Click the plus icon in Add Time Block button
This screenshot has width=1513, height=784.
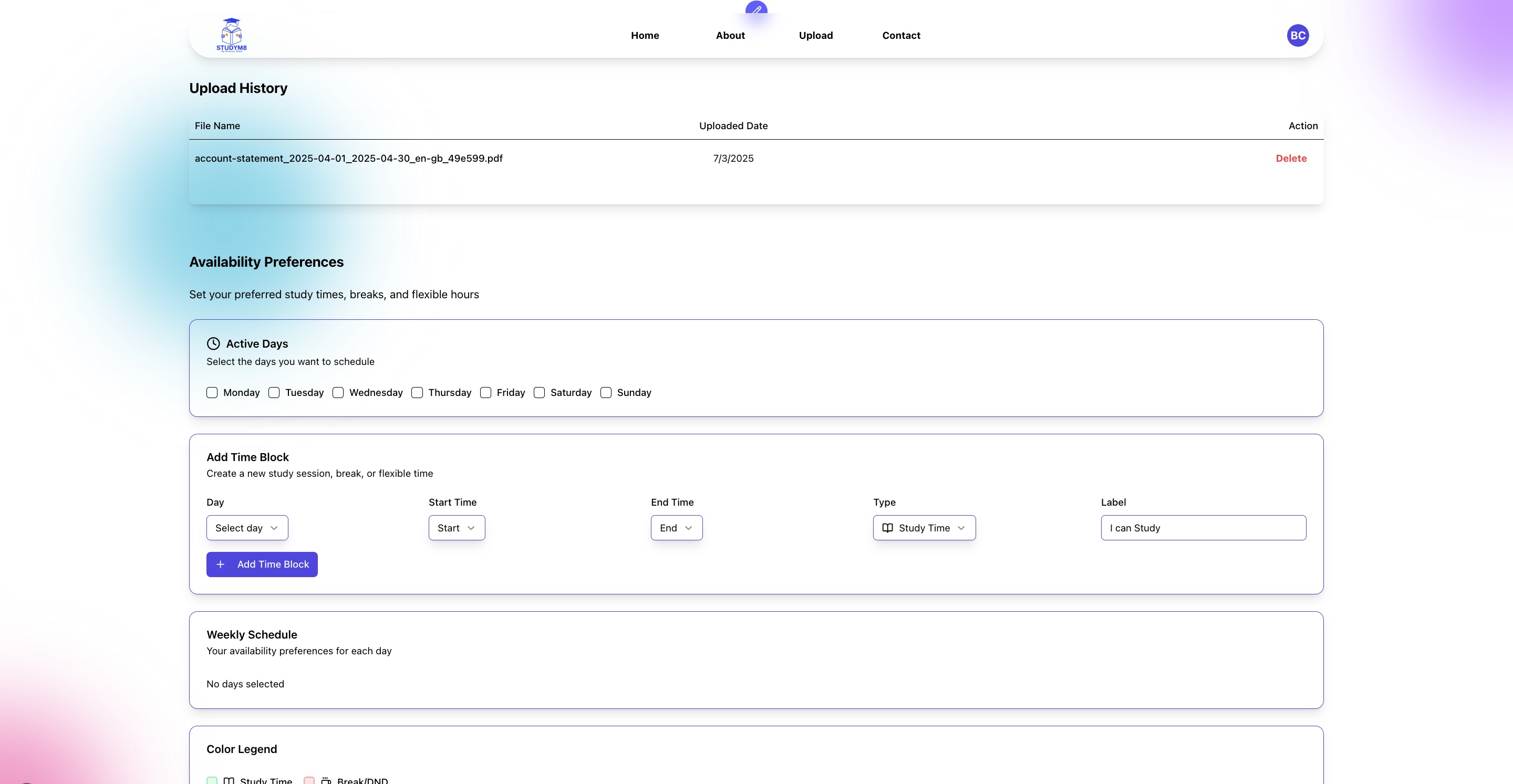pyautogui.click(x=220, y=565)
